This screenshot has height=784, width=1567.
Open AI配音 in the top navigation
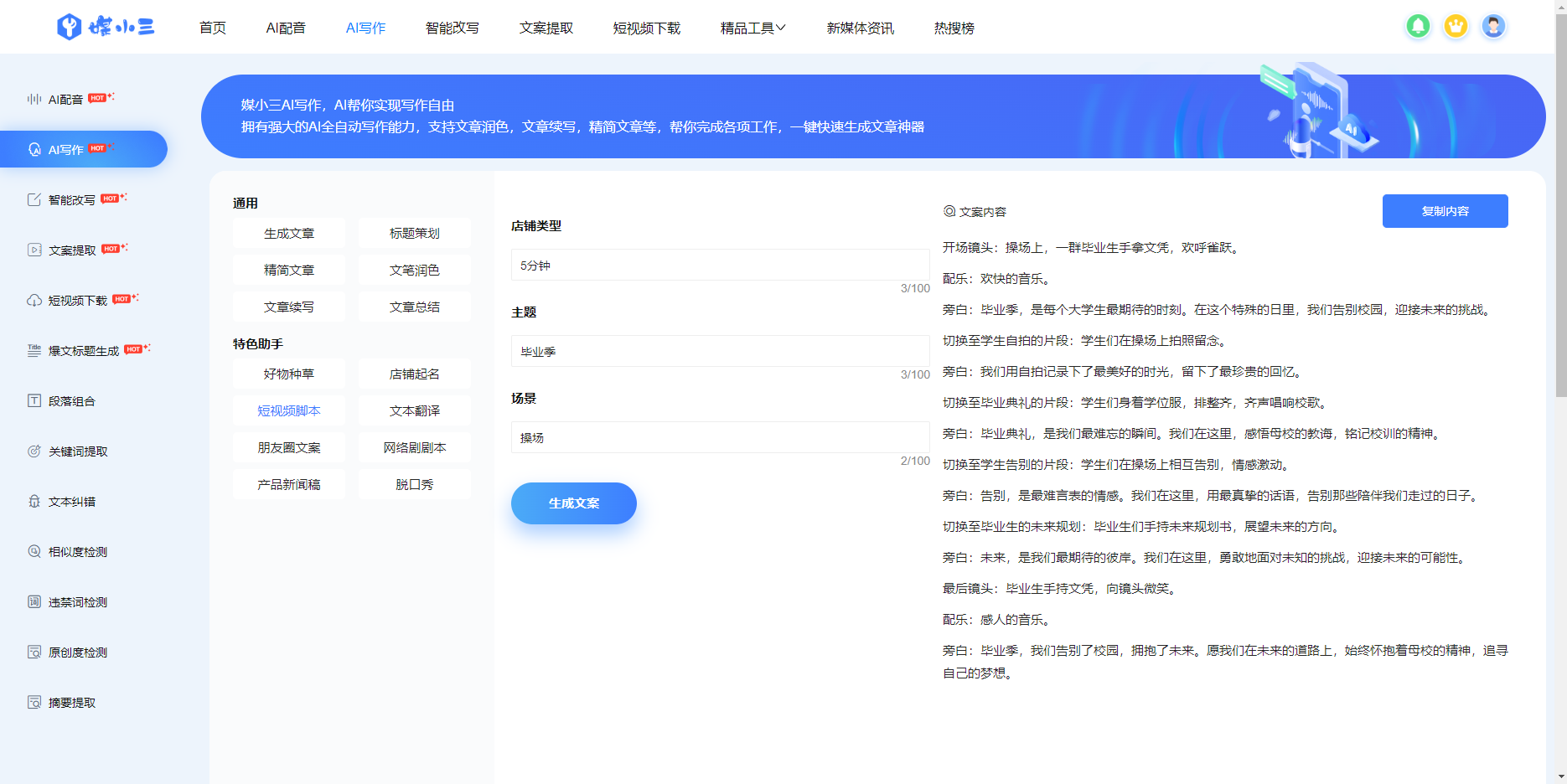click(x=286, y=28)
